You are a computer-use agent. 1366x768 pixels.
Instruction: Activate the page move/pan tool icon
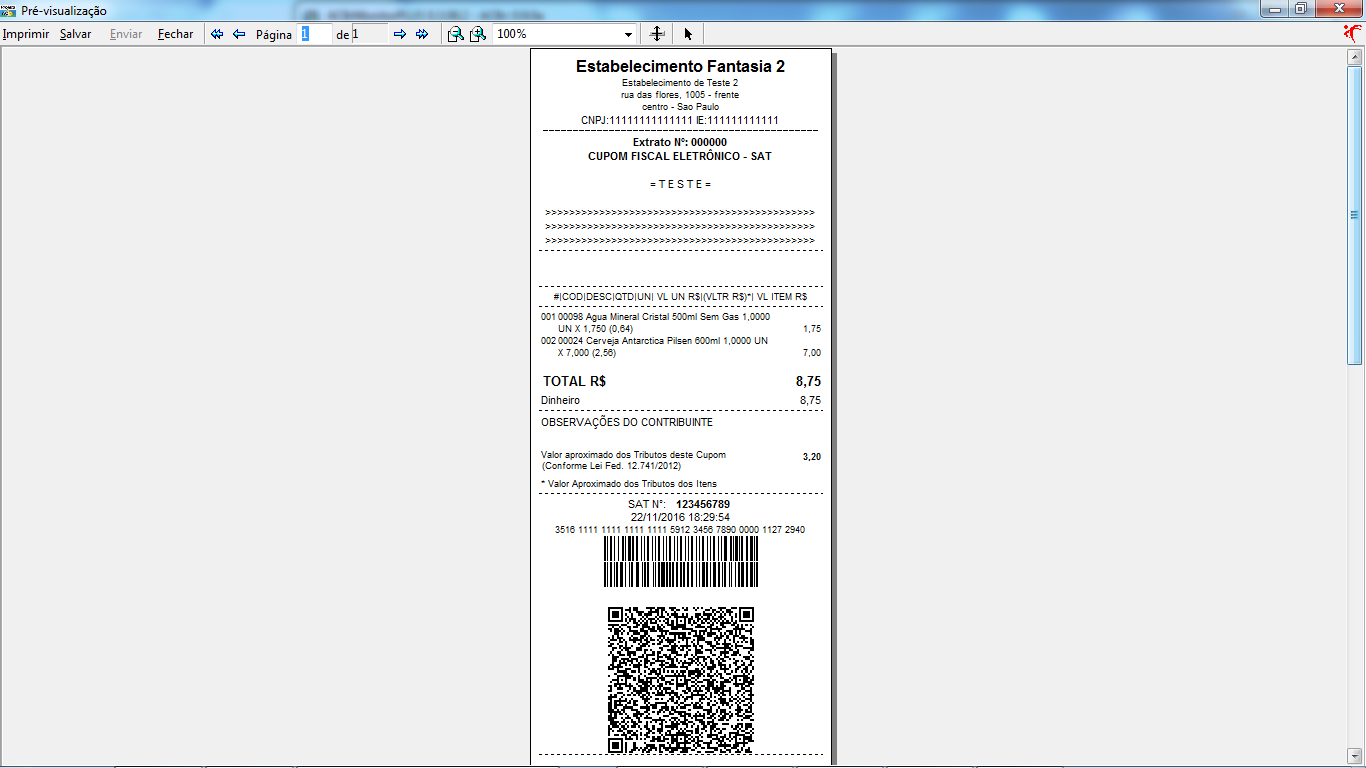[x=657, y=34]
